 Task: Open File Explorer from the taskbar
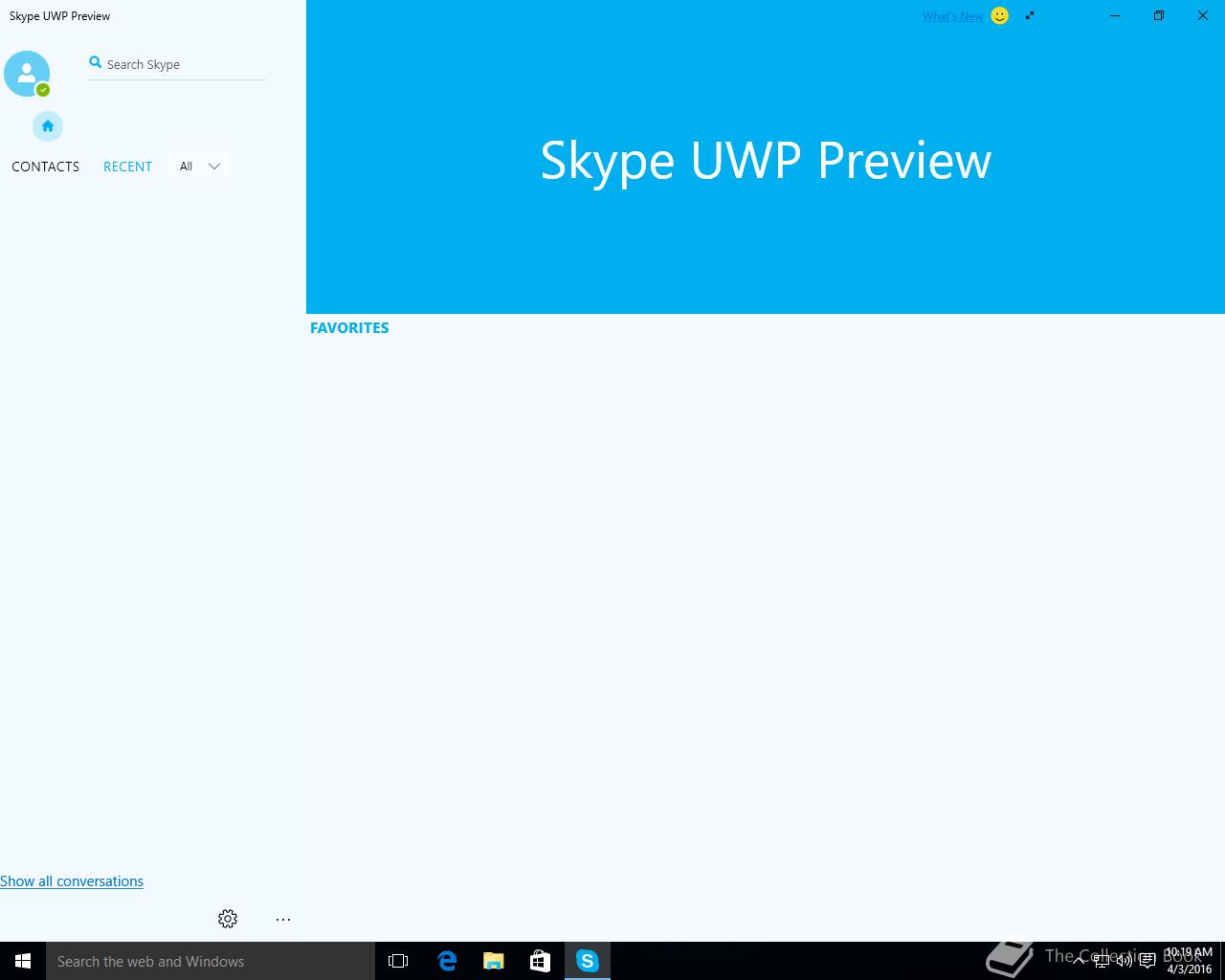coord(493,961)
